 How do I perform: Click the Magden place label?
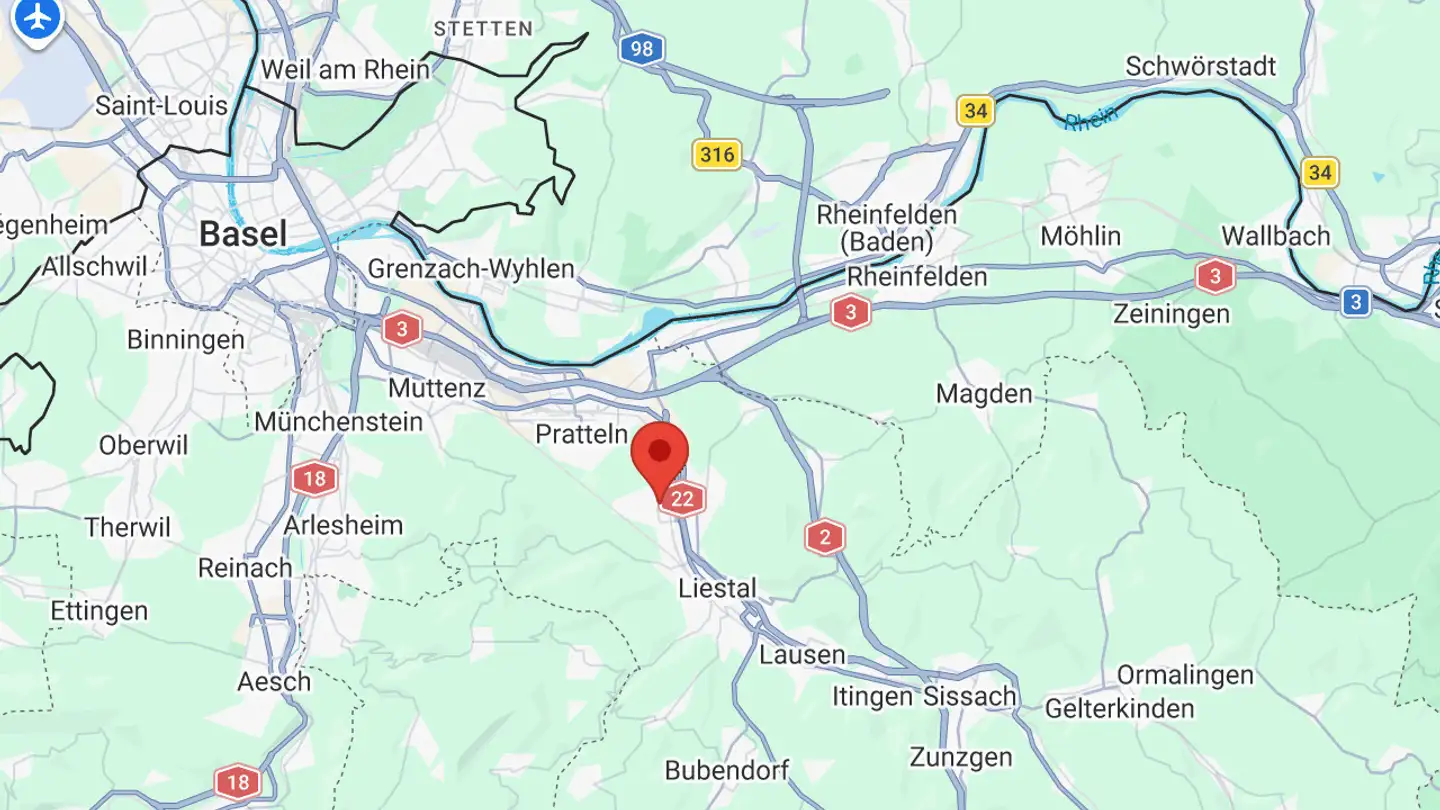(984, 394)
